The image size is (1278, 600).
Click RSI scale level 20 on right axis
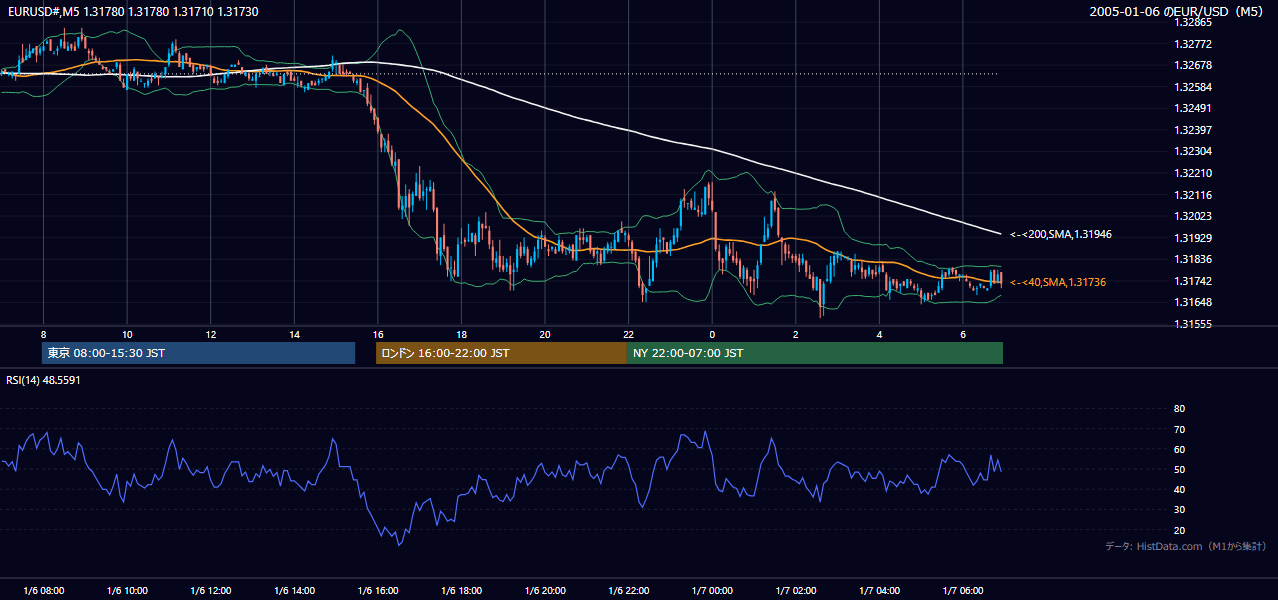pyautogui.click(x=1179, y=530)
